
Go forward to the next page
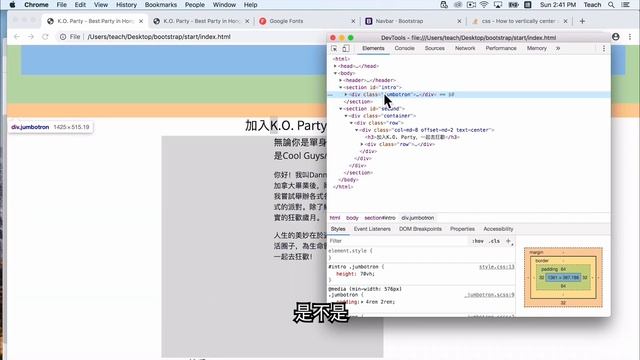[x=31, y=37]
